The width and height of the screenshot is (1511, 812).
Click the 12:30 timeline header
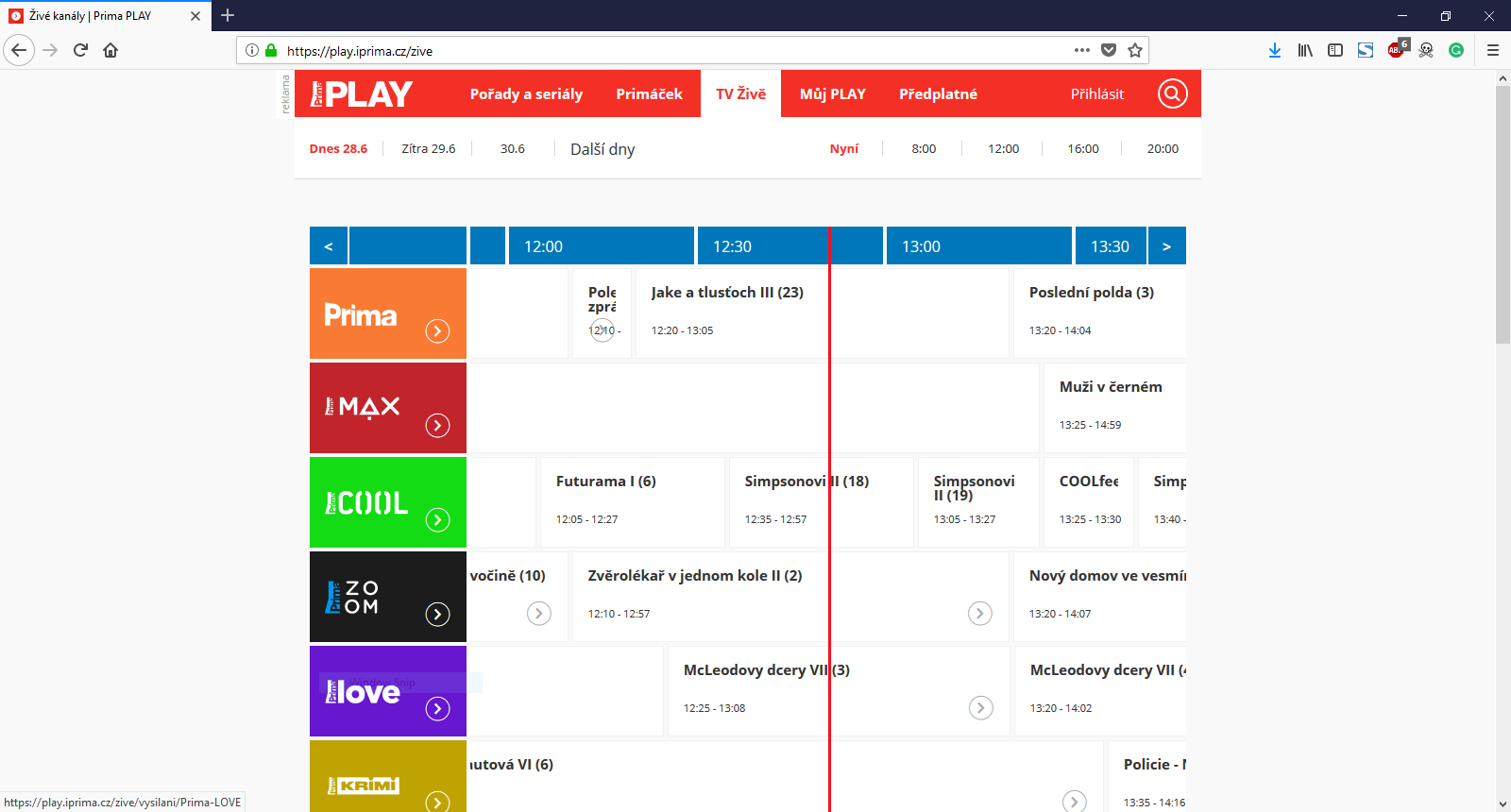pyautogui.click(x=789, y=245)
